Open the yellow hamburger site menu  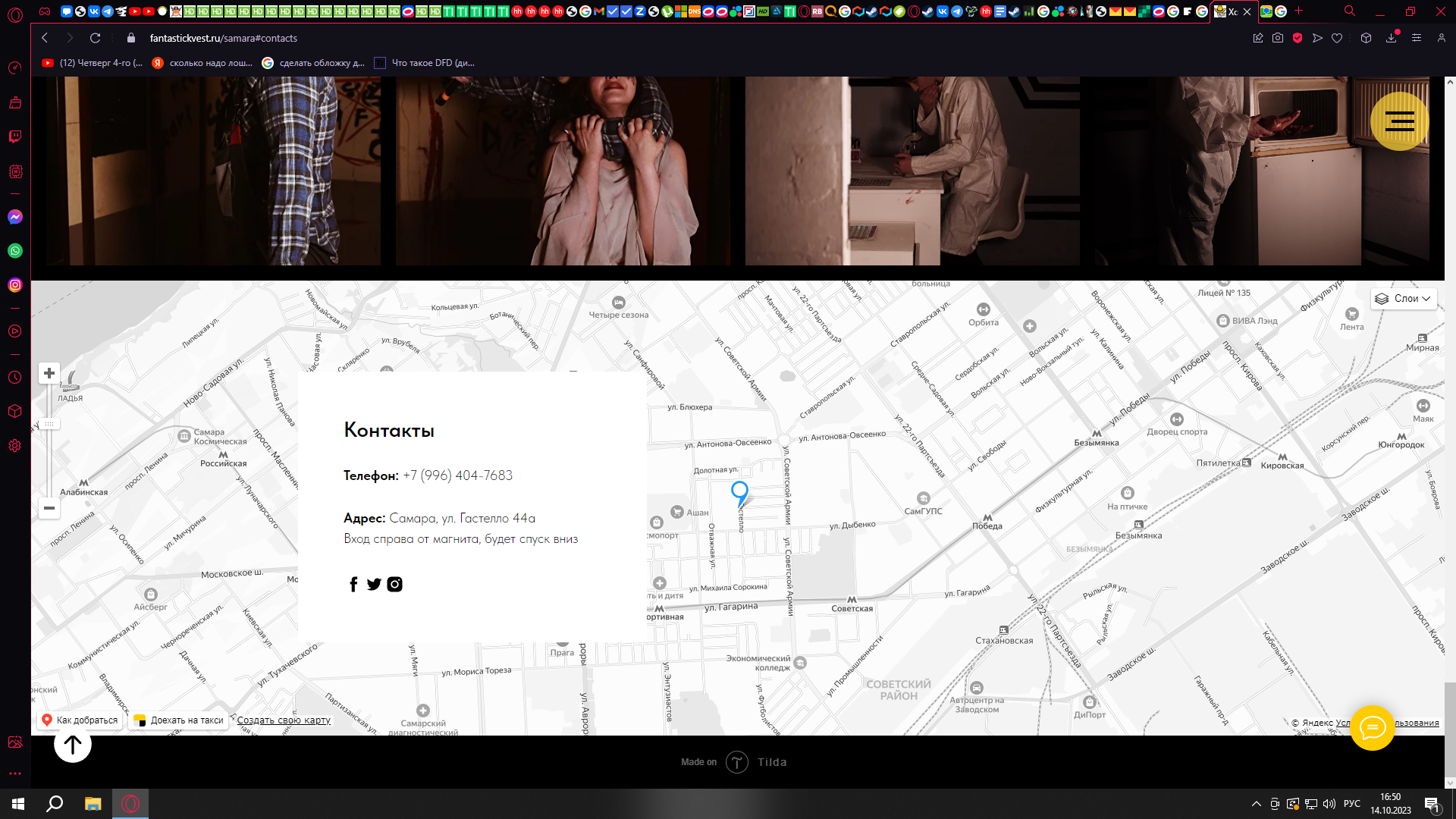pos(1399,121)
